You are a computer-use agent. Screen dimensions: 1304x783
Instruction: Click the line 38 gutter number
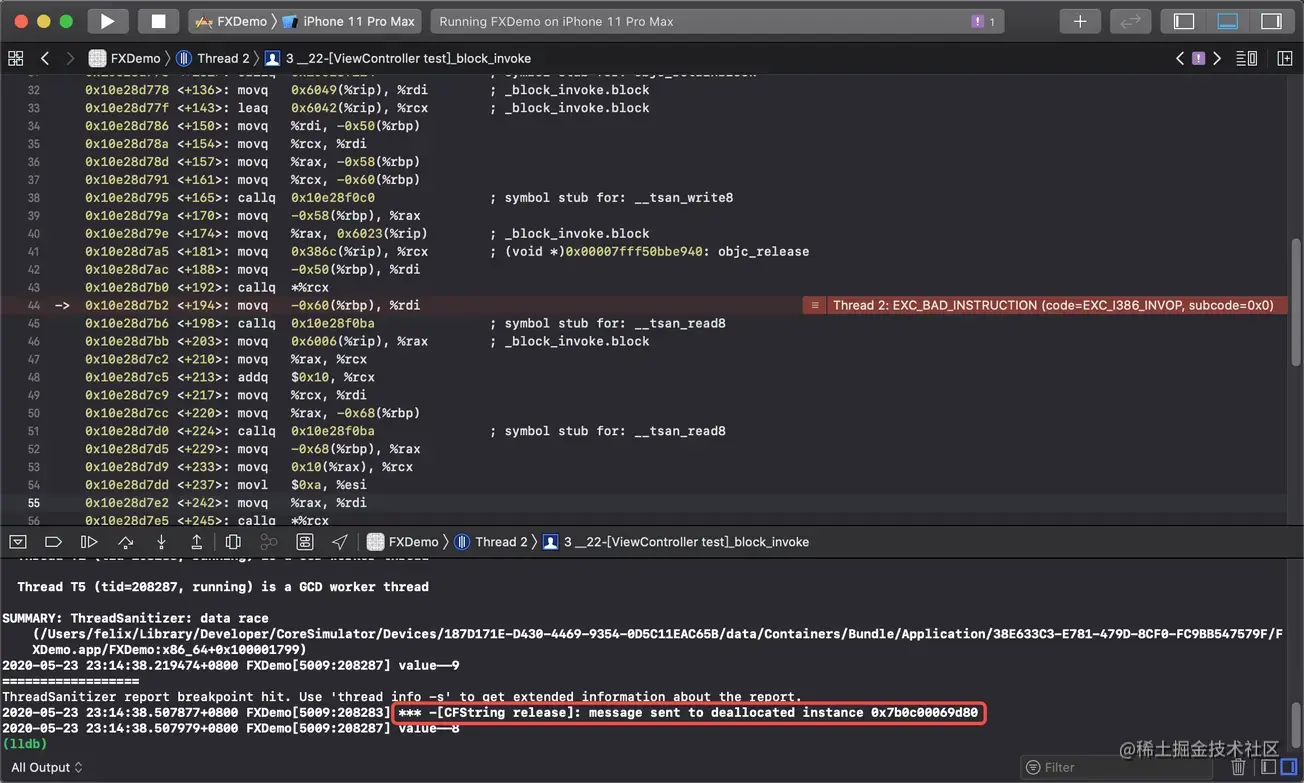(x=34, y=197)
